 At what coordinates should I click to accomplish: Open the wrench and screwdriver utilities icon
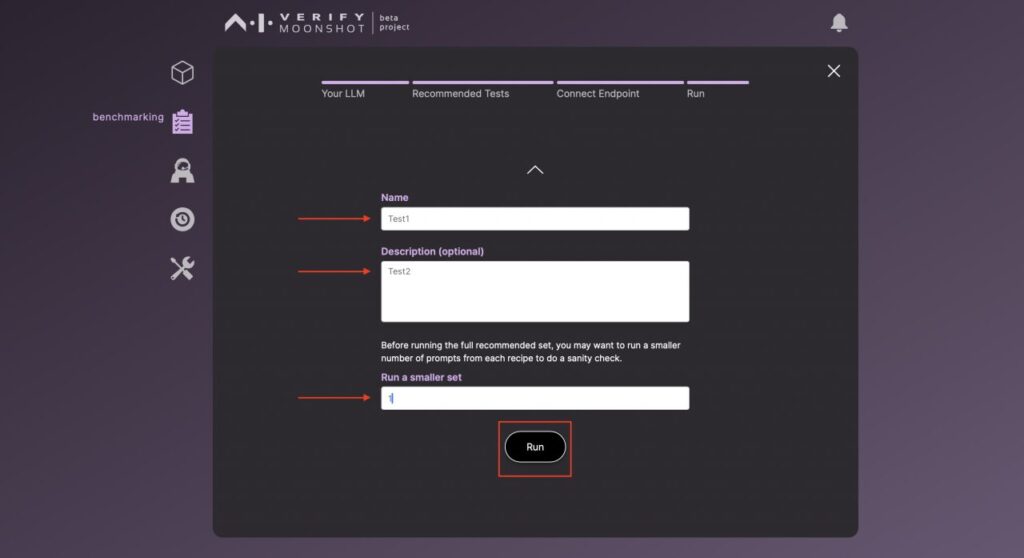(182, 268)
